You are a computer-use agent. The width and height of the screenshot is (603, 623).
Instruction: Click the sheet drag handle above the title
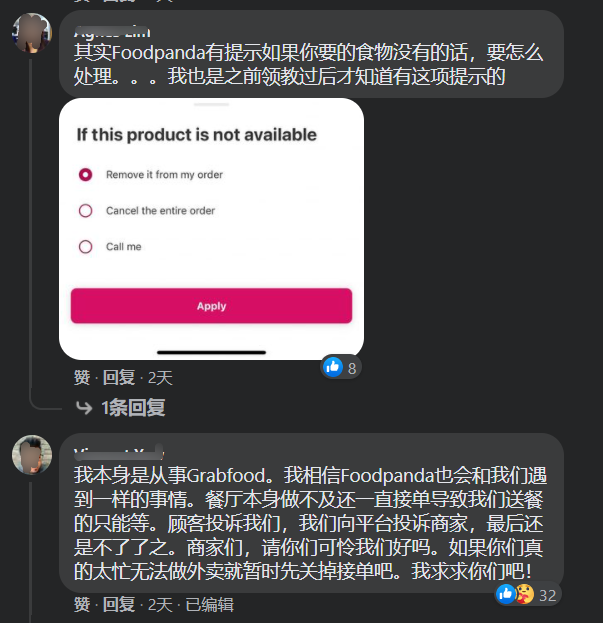211,104
